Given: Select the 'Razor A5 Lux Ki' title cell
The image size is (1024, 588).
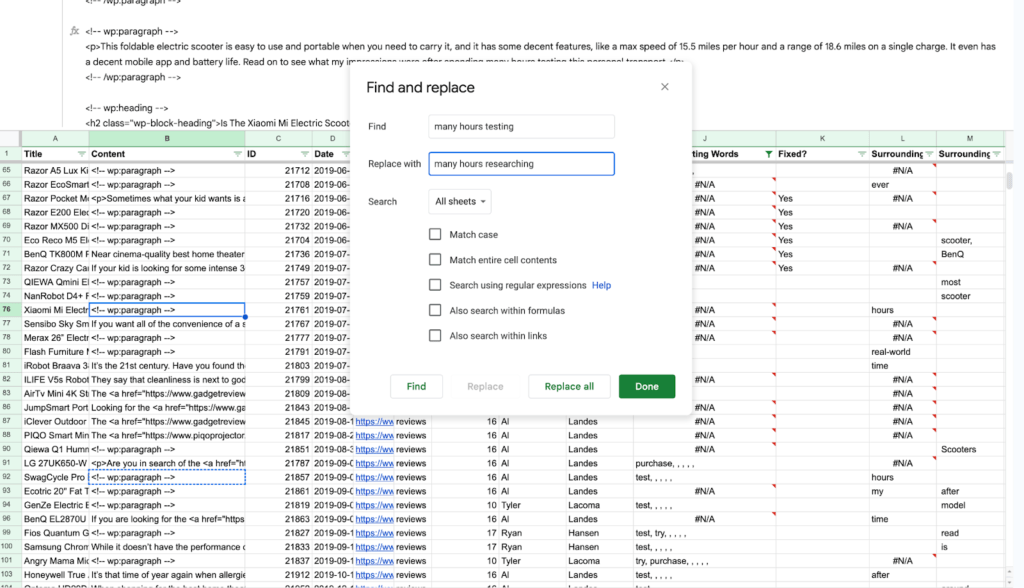Looking at the screenshot, I should 55,171.
